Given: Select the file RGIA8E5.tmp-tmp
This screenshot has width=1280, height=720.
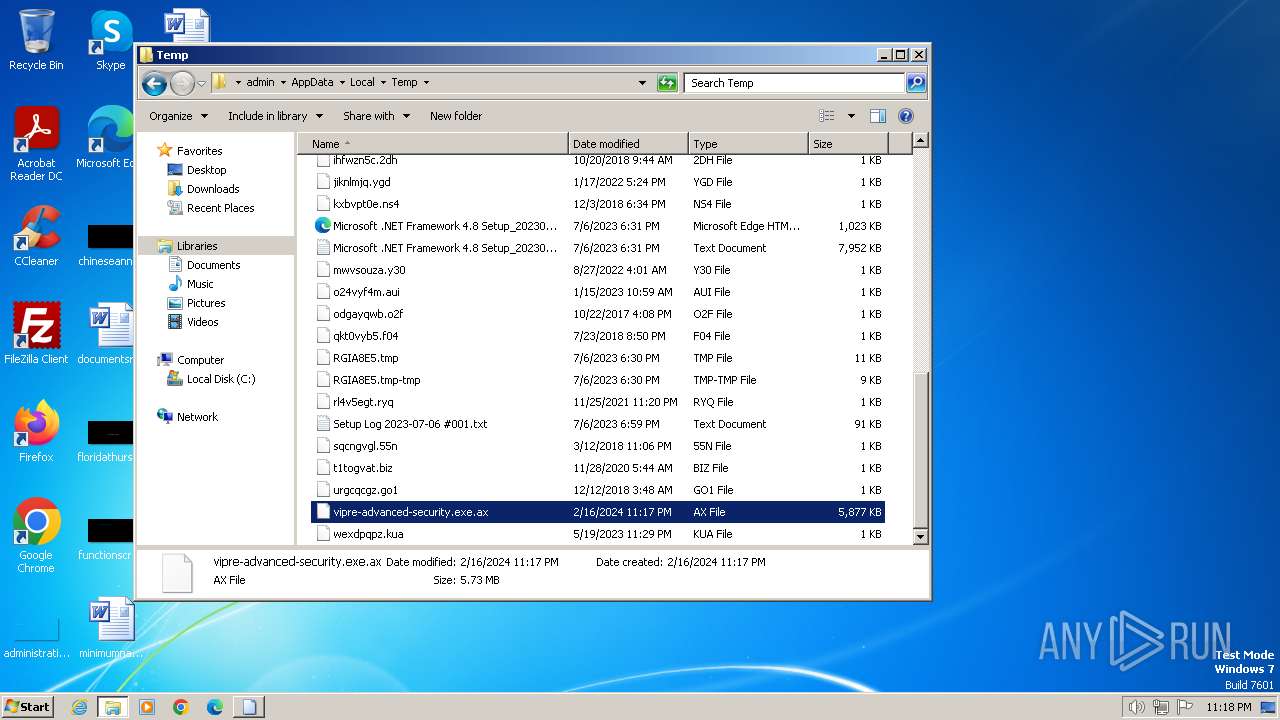Looking at the screenshot, I should pos(598,380).
